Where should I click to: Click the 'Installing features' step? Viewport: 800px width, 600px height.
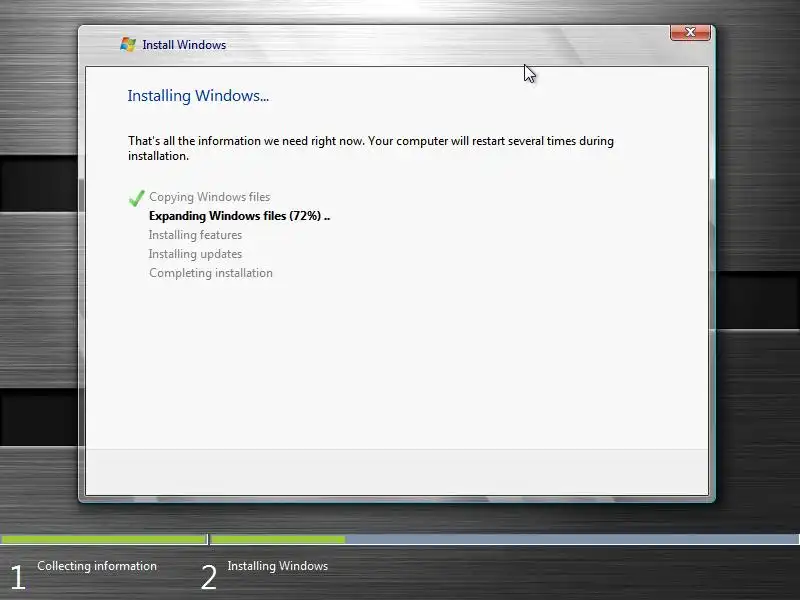coord(195,235)
